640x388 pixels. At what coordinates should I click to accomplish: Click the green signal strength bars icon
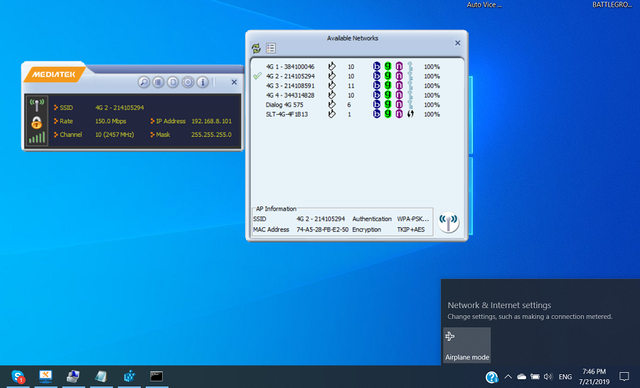click(37, 137)
